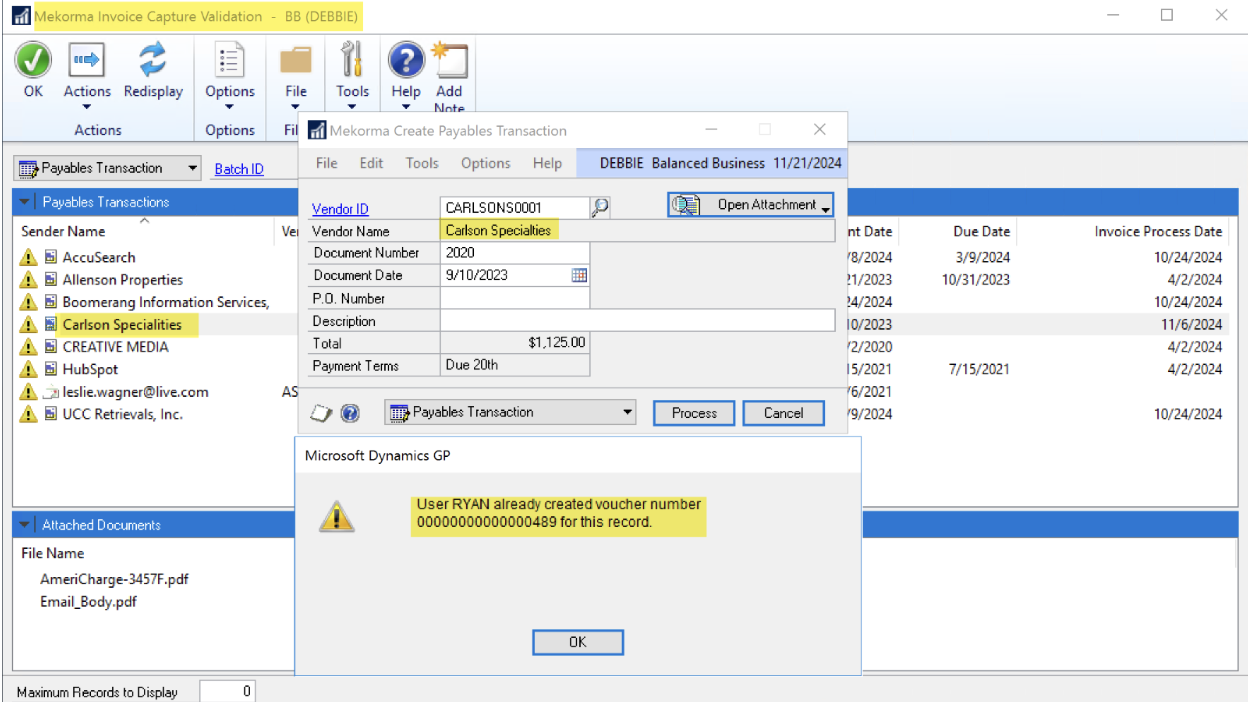Click the Redisplay refresh arrows icon
The height and width of the screenshot is (702, 1248).
[153, 61]
